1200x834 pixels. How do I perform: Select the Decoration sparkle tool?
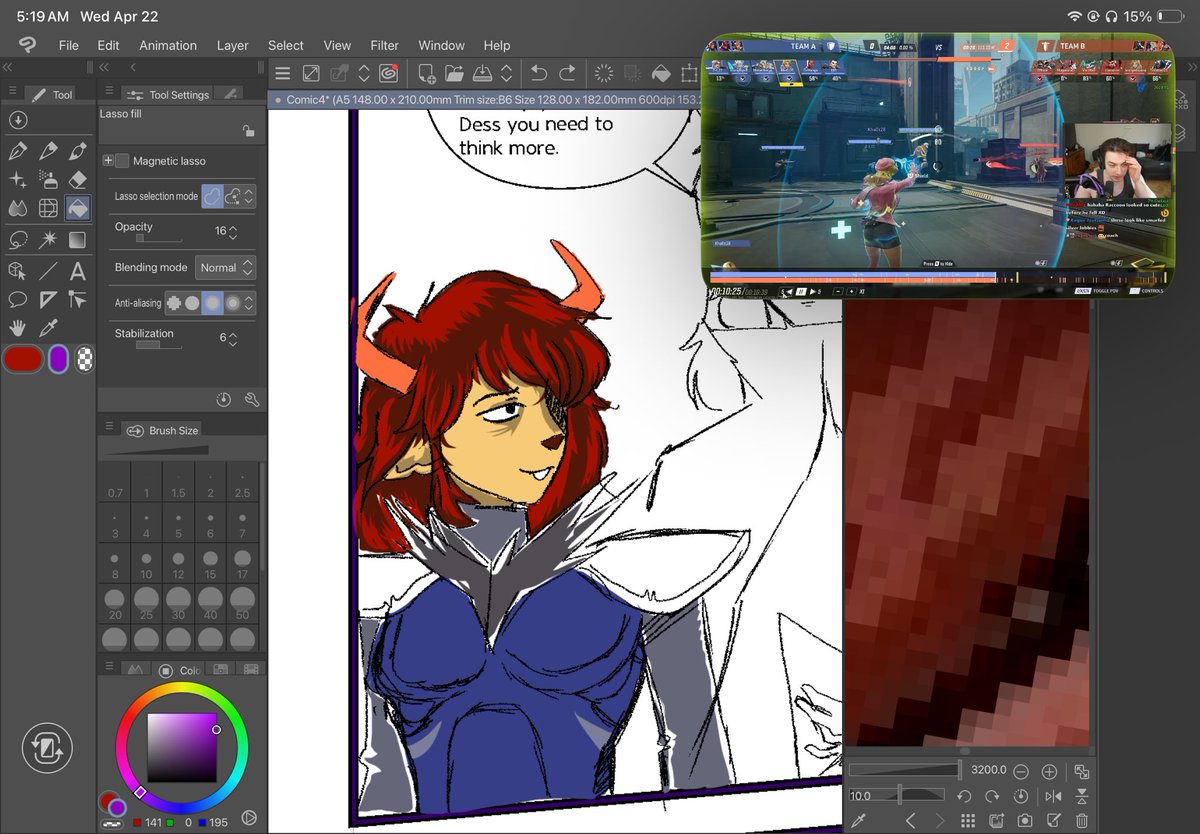17,180
